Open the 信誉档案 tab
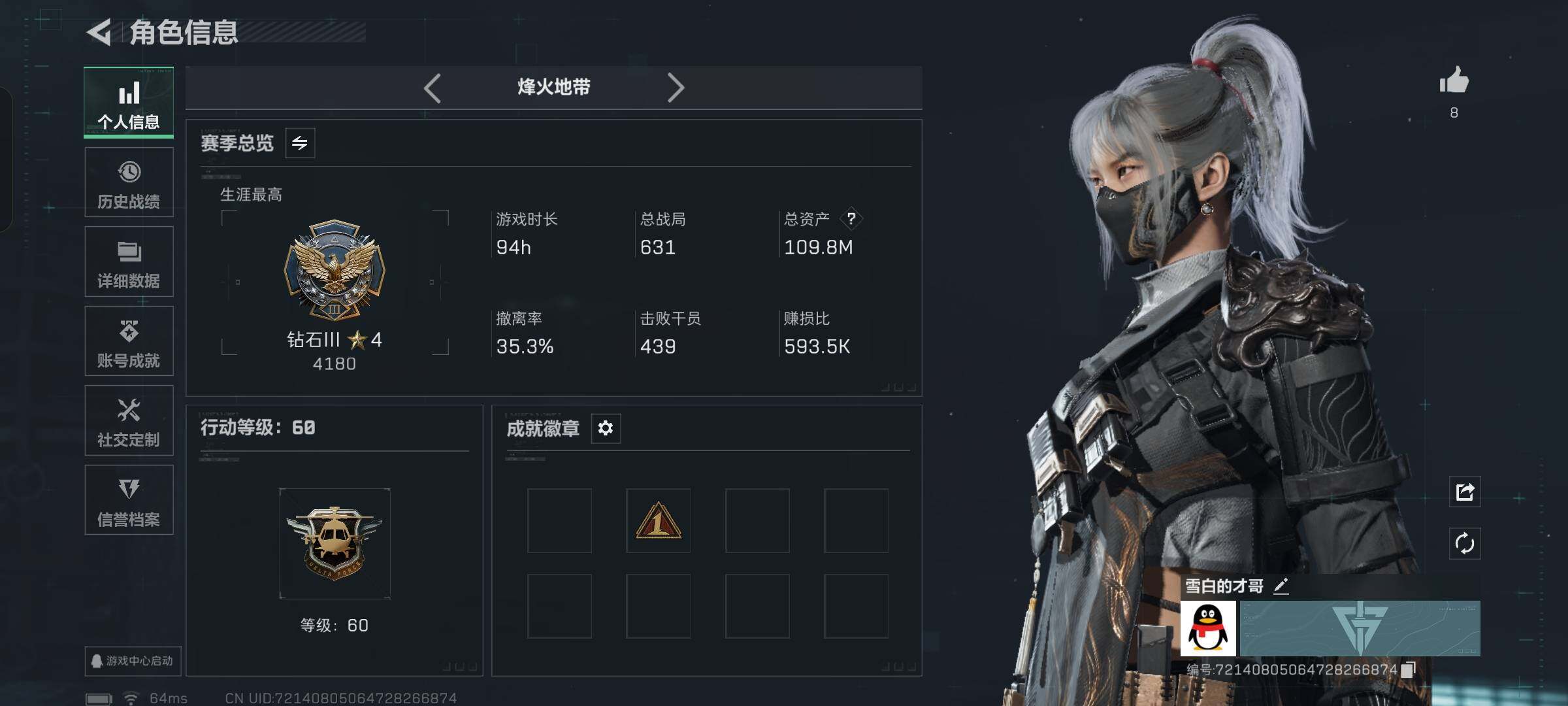Screen dimensions: 1568x706 pyautogui.click(x=129, y=500)
